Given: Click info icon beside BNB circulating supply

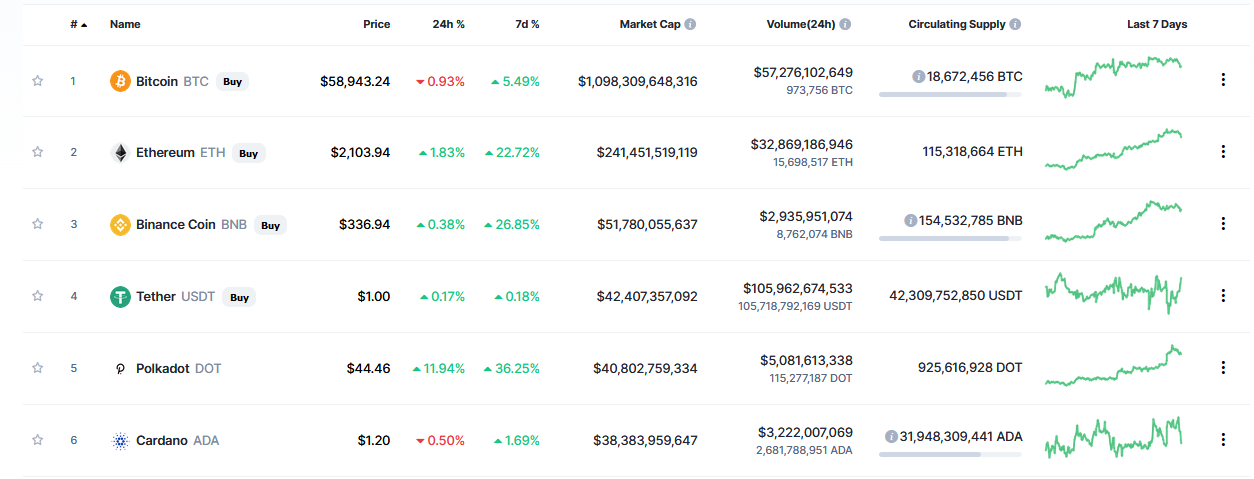Looking at the screenshot, I should 909,220.
